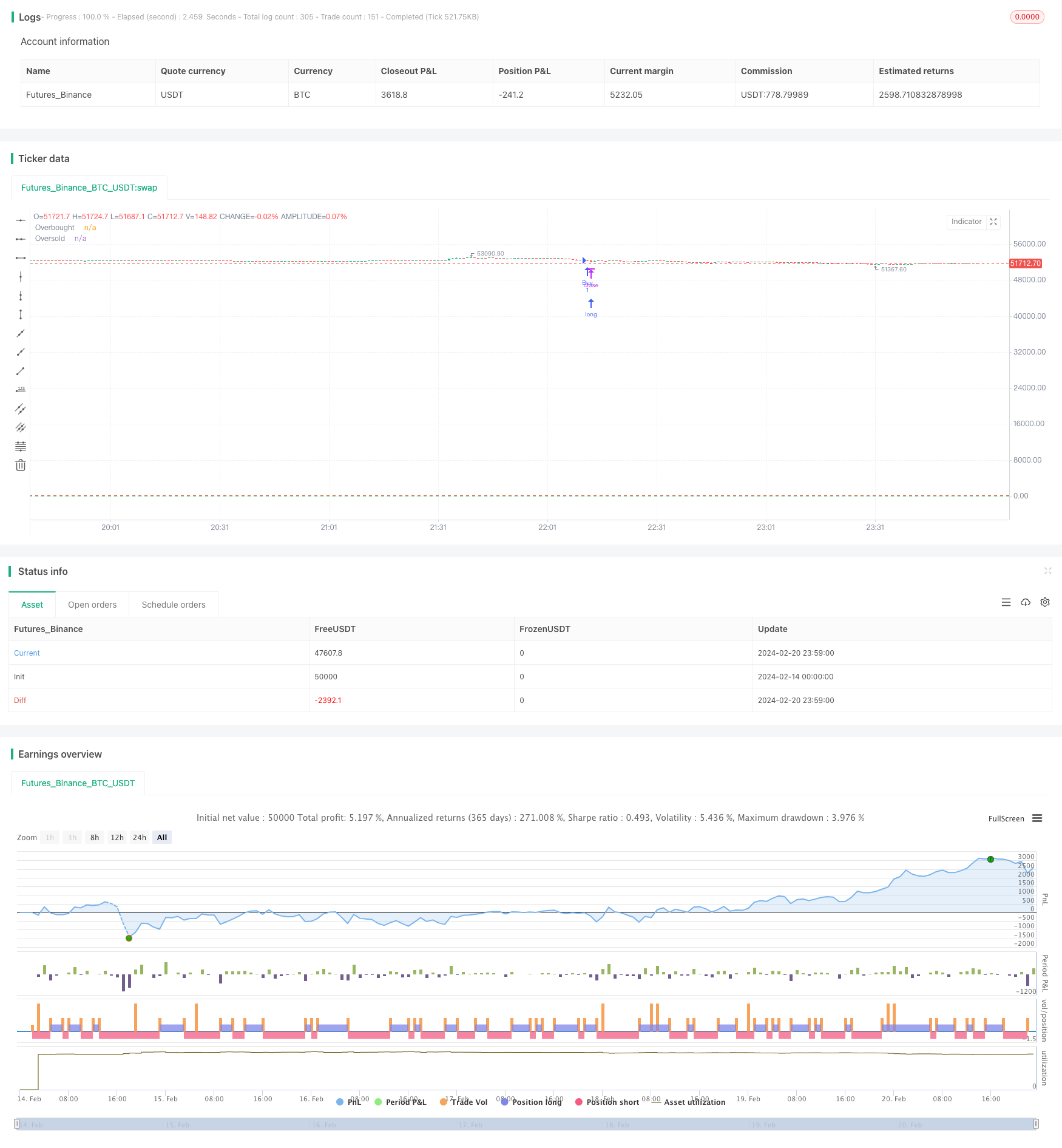Open the Status info list menu icon

pyautogui.click(x=1006, y=602)
